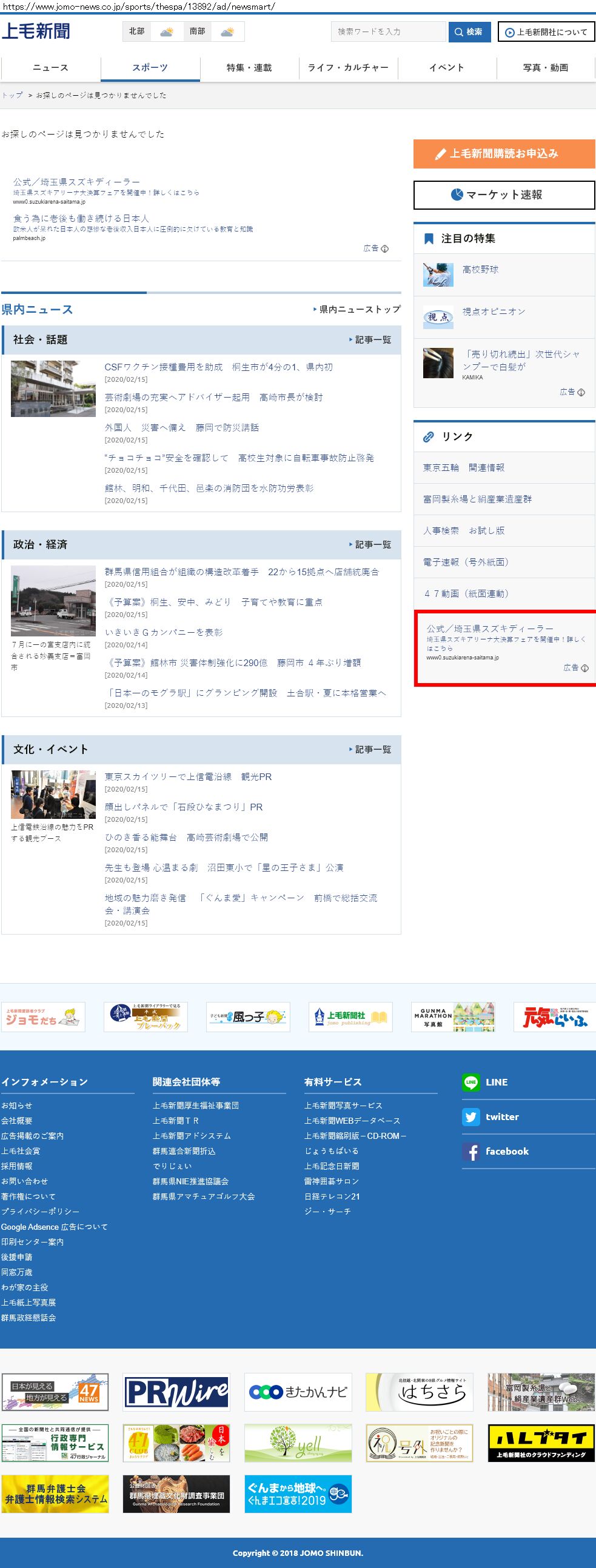
Task: Click the ハレブタイ crowdfunding banner
Action: (541, 1443)
